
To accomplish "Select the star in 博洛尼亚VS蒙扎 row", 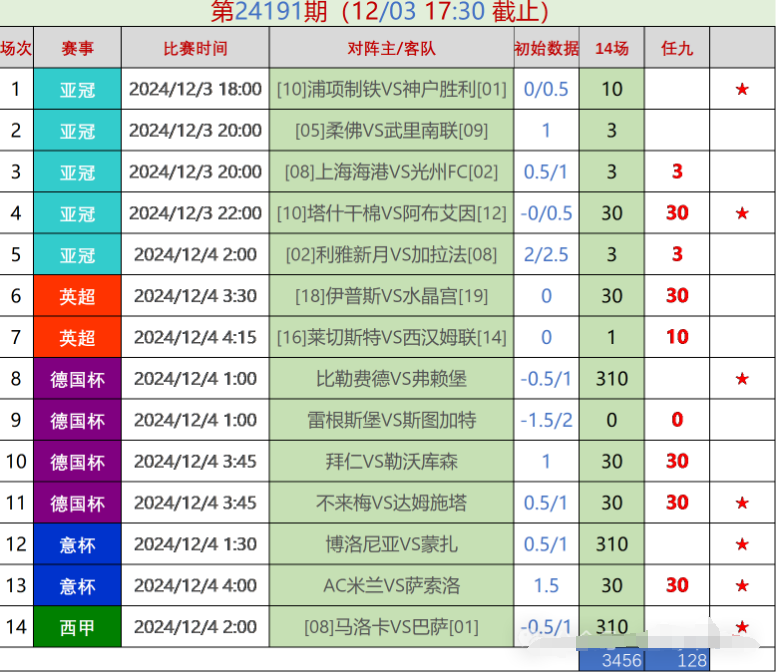I will (742, 545).
